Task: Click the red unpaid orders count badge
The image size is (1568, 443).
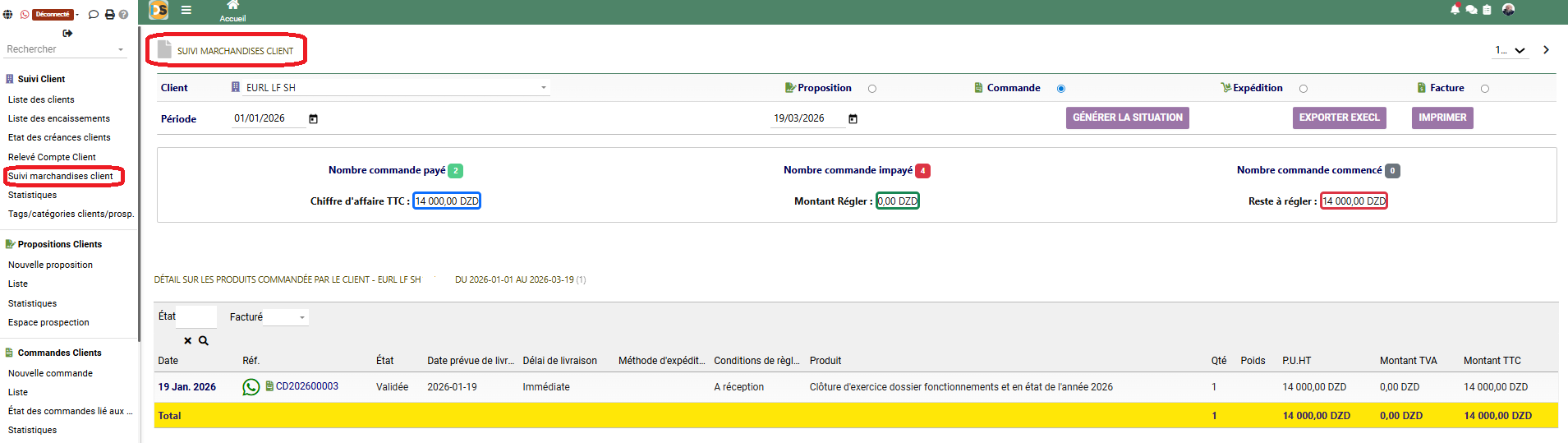Action: [922, 171]
